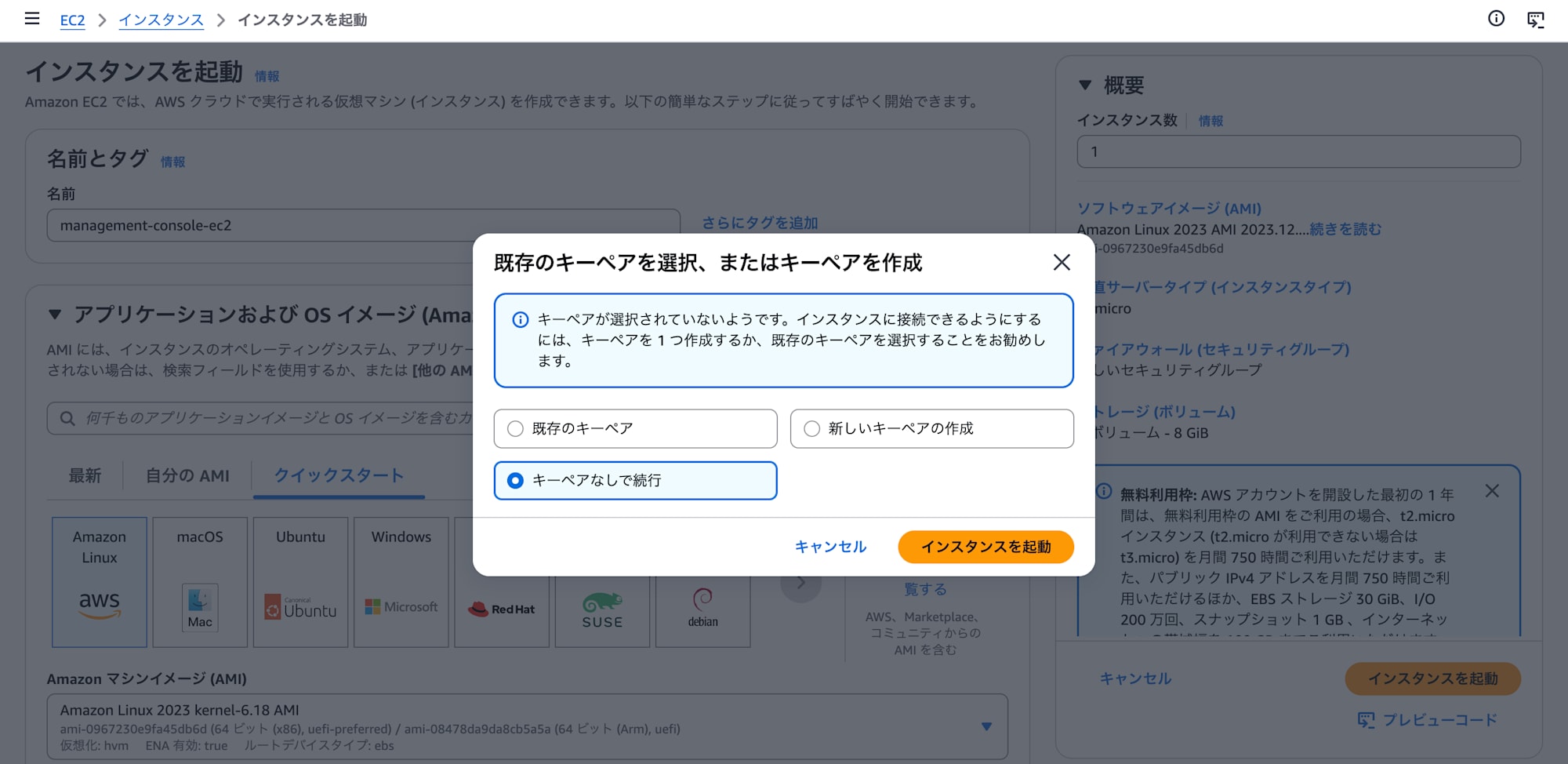Viewport: 1568px width, 764px height.
Task: Open the tutorial panel icon in top bar
Action: [x=1536, y=20]
